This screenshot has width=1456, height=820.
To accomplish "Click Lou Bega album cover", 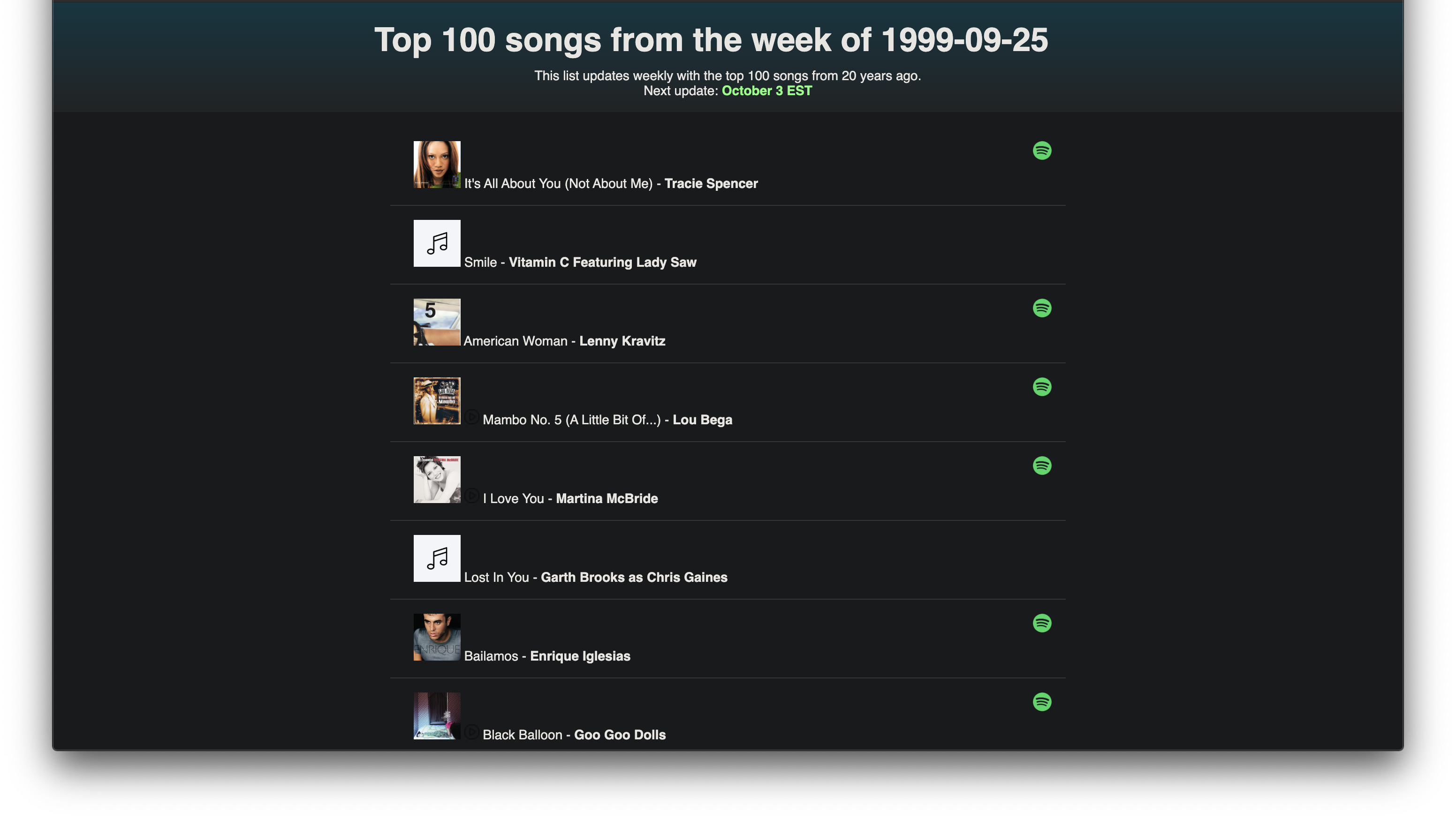I will click(x=437, y=401).
